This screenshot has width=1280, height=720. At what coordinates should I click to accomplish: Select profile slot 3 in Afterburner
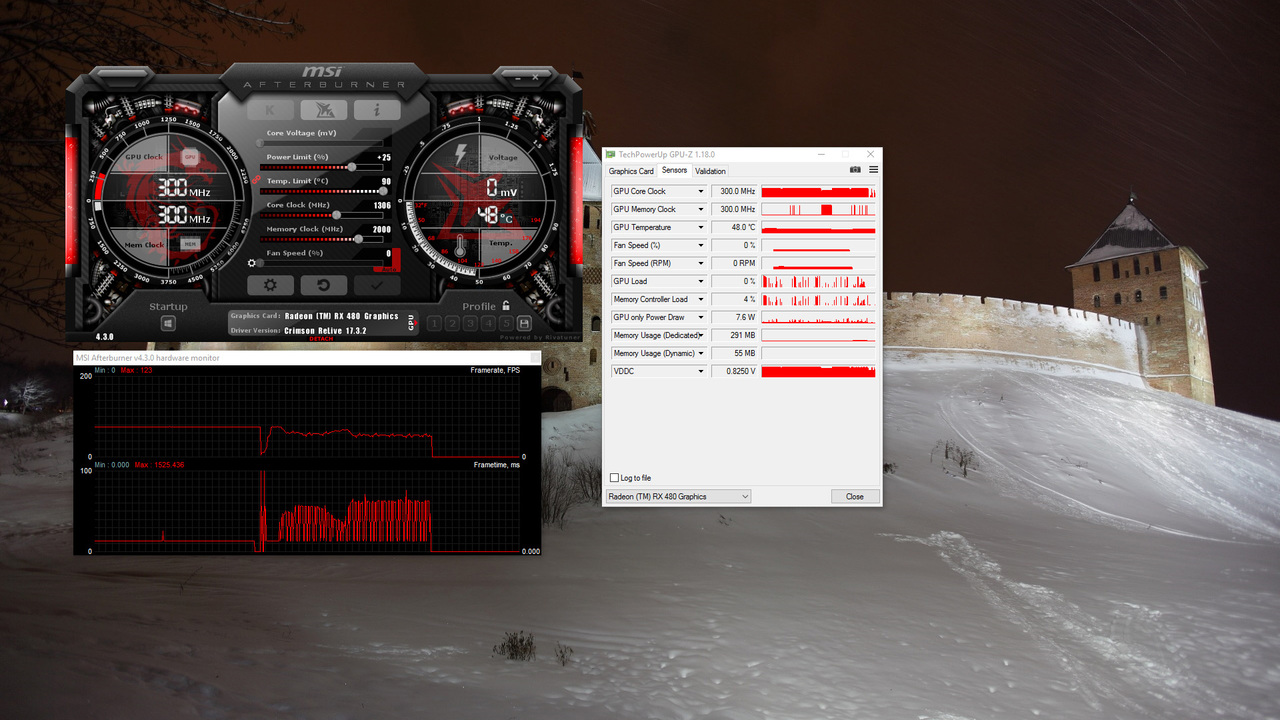(470, 323)
